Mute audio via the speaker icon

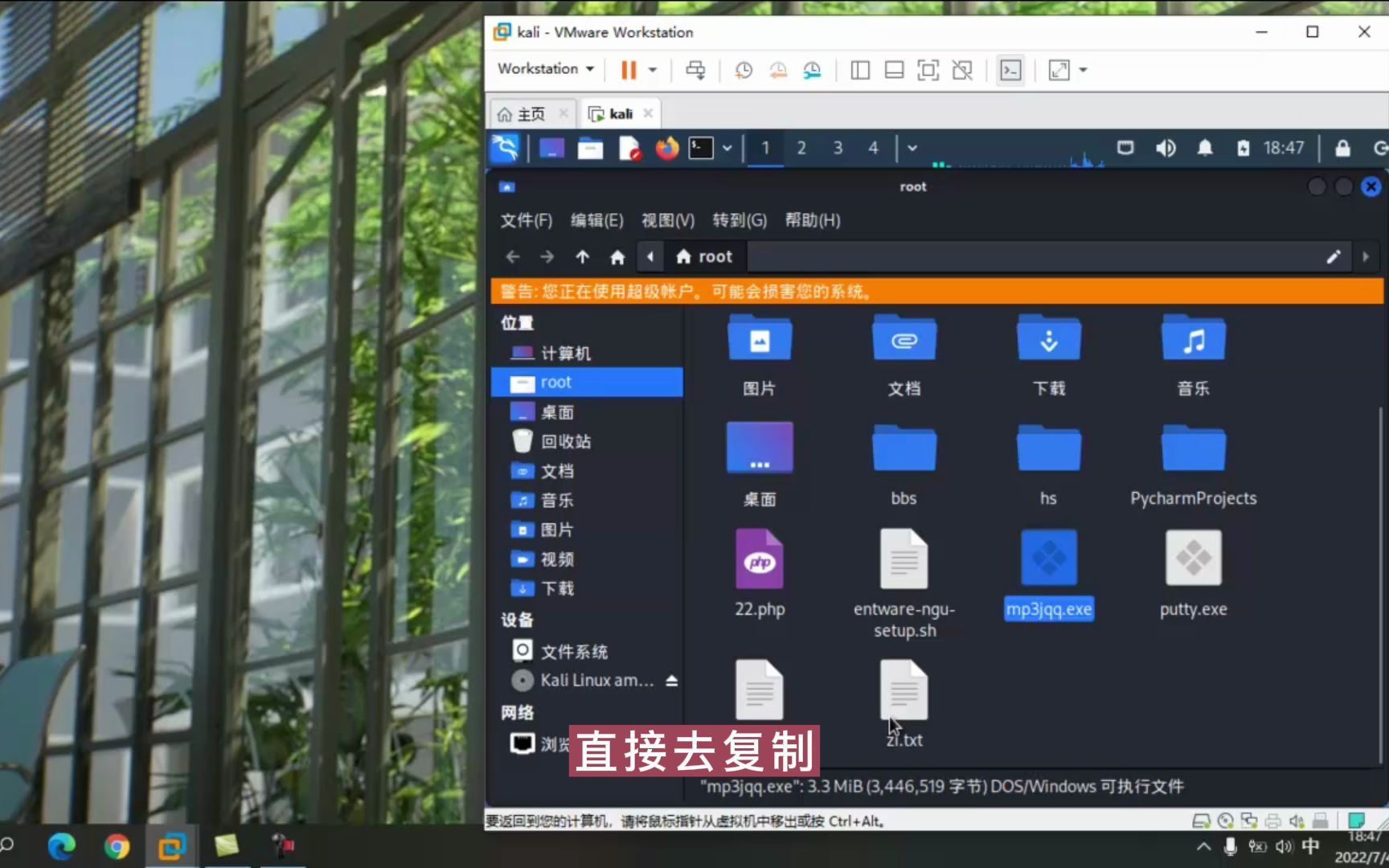(x=1166, y=148)
